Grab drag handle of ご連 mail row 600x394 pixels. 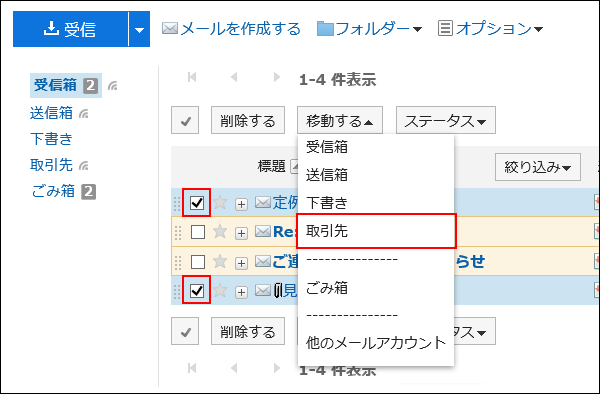178,263
